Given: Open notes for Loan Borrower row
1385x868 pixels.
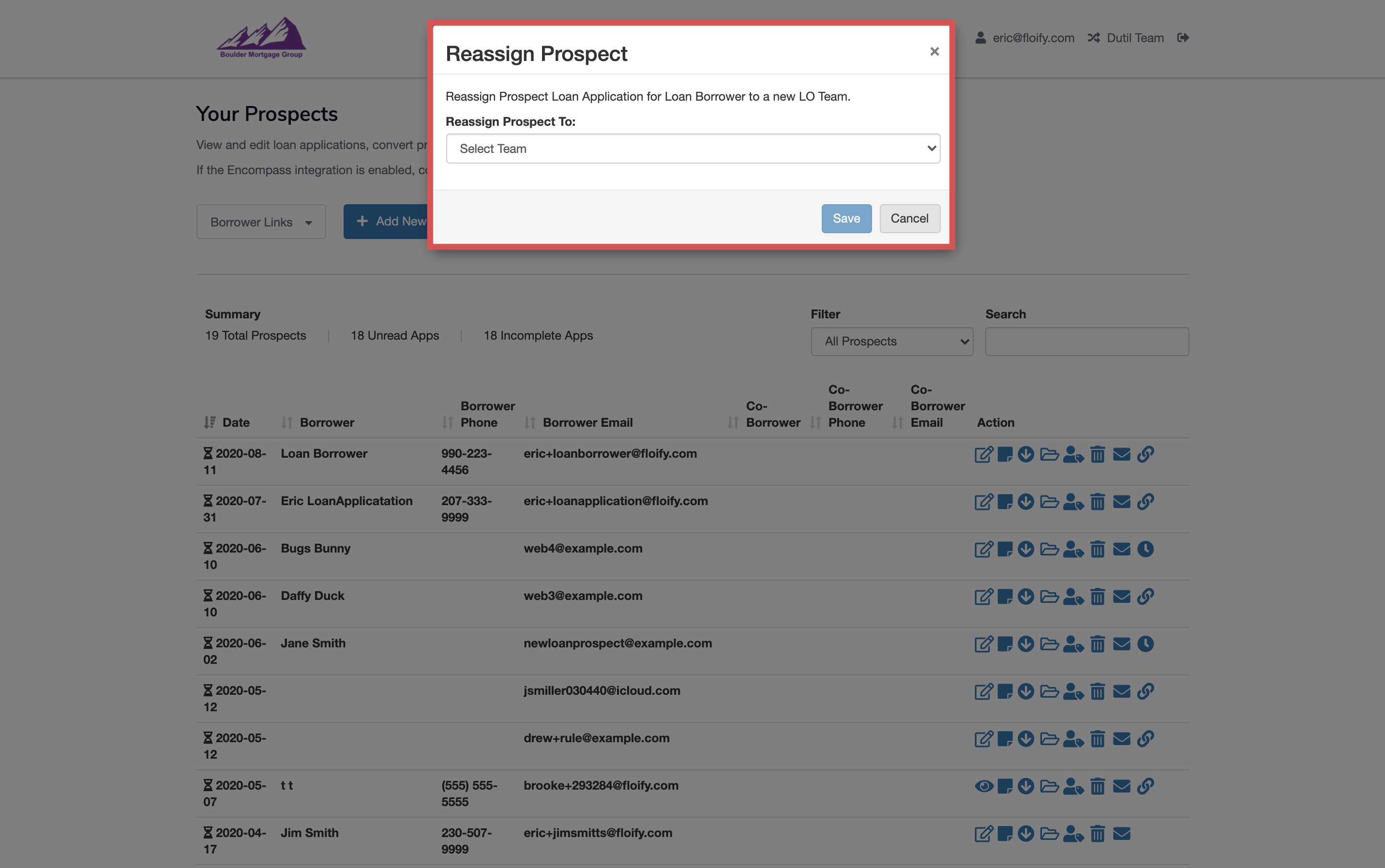Looking at the screenshot, I should coord(1005,454).
